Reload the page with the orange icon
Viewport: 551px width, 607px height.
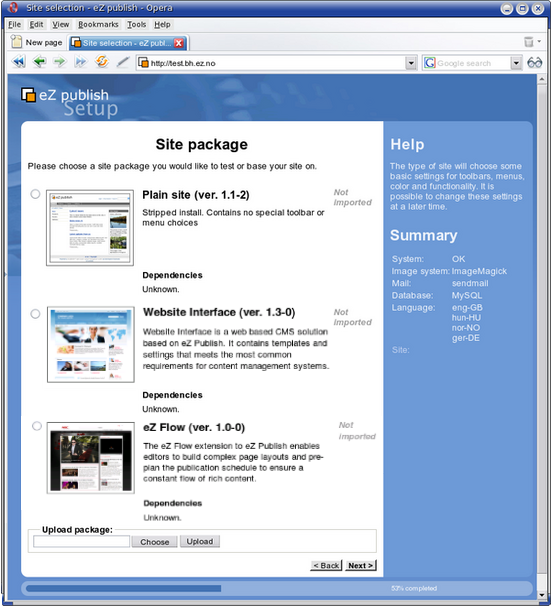pyautogui.click(x=101, y=62)
